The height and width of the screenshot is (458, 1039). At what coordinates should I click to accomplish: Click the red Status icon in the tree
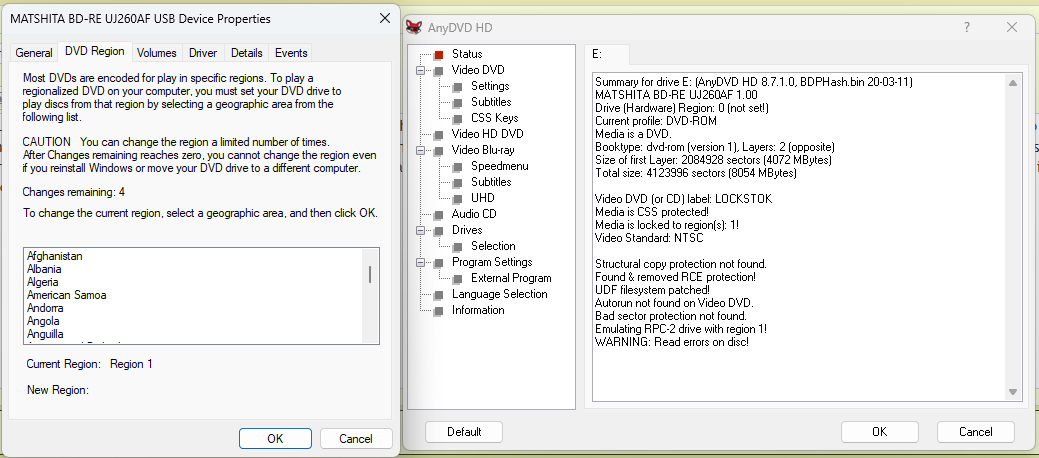[438, 54]
